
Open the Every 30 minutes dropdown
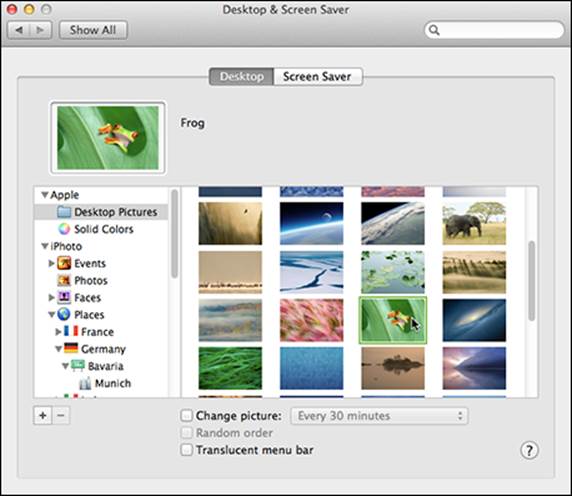(x=379, y=416)
